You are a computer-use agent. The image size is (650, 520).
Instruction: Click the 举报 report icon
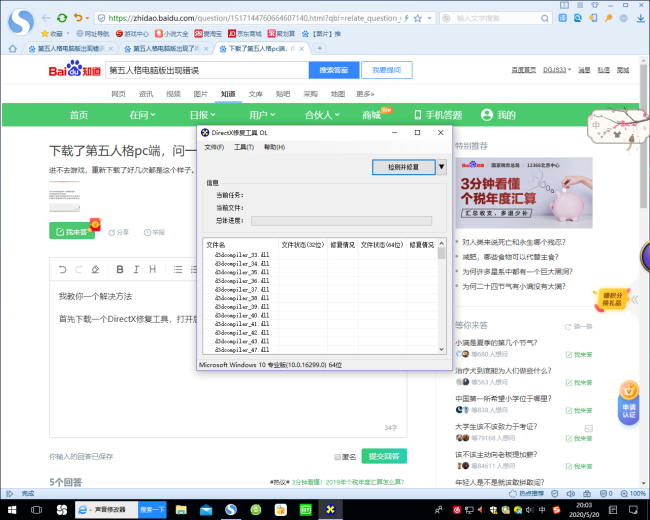[154, 232]
